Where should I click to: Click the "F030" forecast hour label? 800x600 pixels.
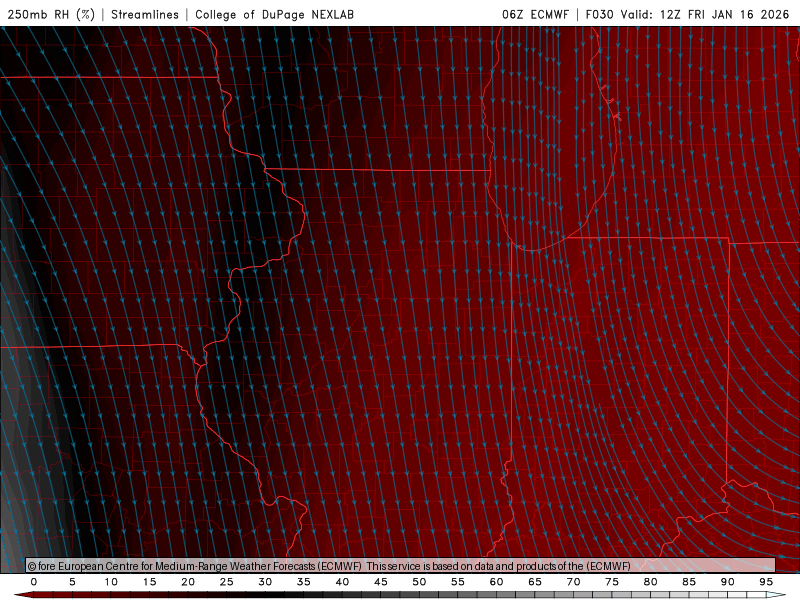(599, 15)
